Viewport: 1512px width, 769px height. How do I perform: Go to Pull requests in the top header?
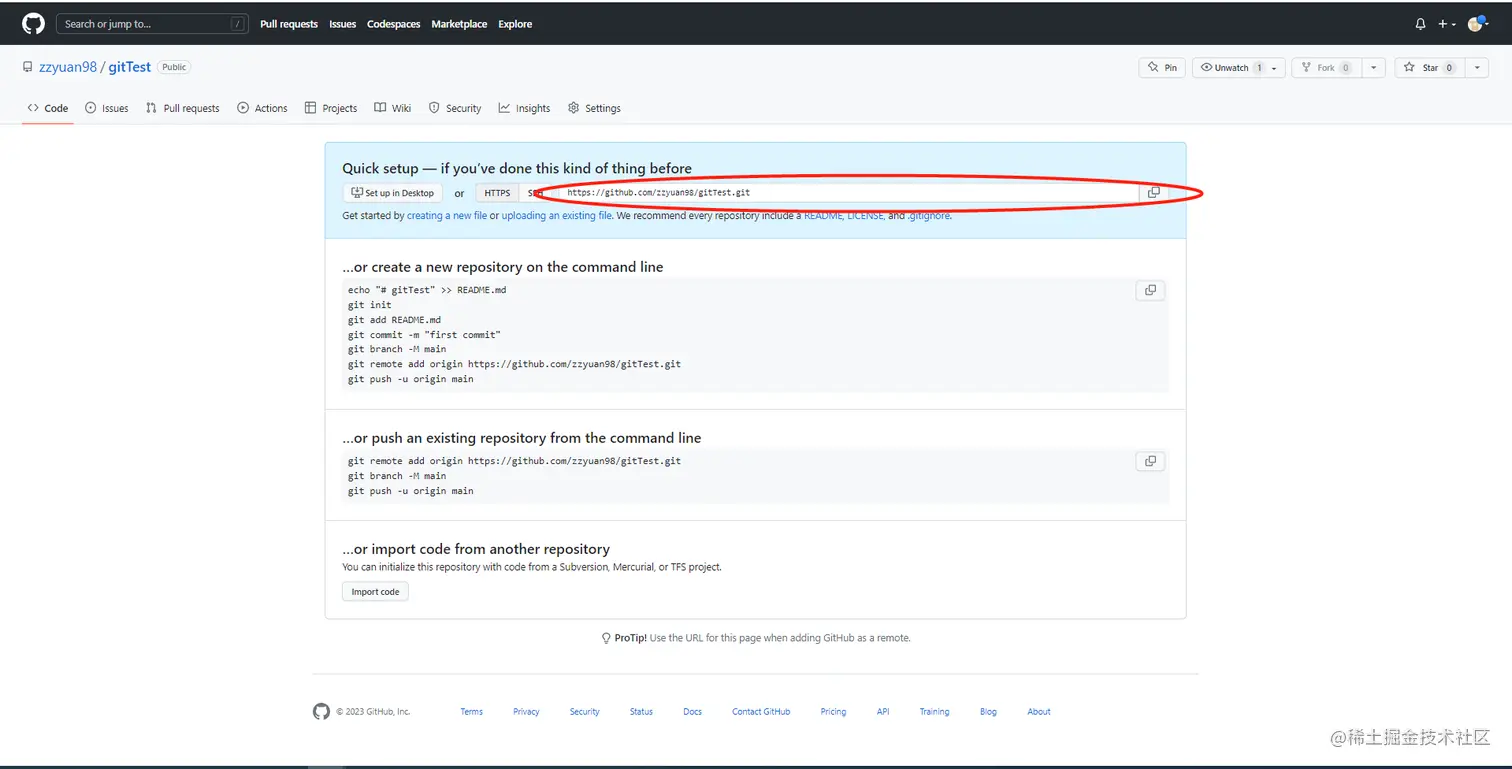click(x=289, y=24)
